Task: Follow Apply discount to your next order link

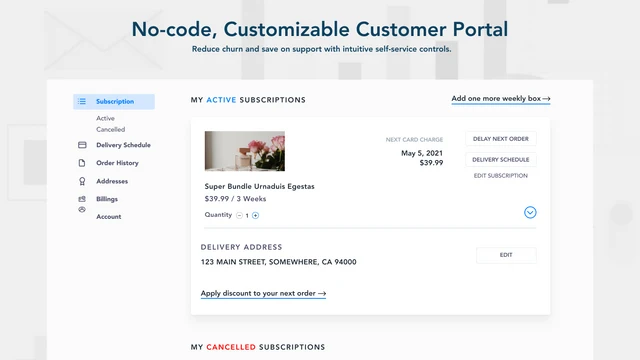Action: coord(263,293)
